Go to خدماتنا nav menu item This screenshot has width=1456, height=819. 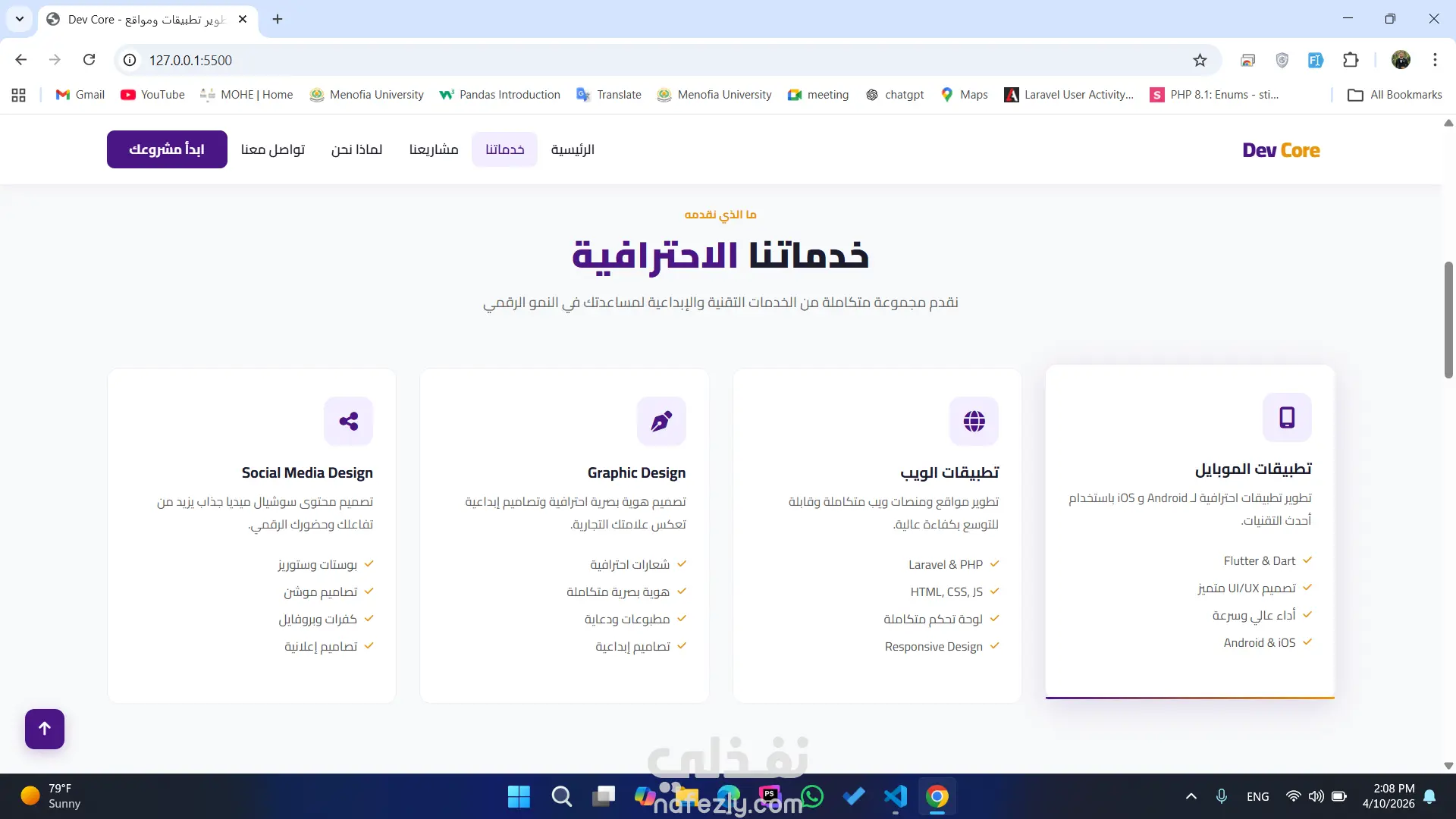(504, 149)
